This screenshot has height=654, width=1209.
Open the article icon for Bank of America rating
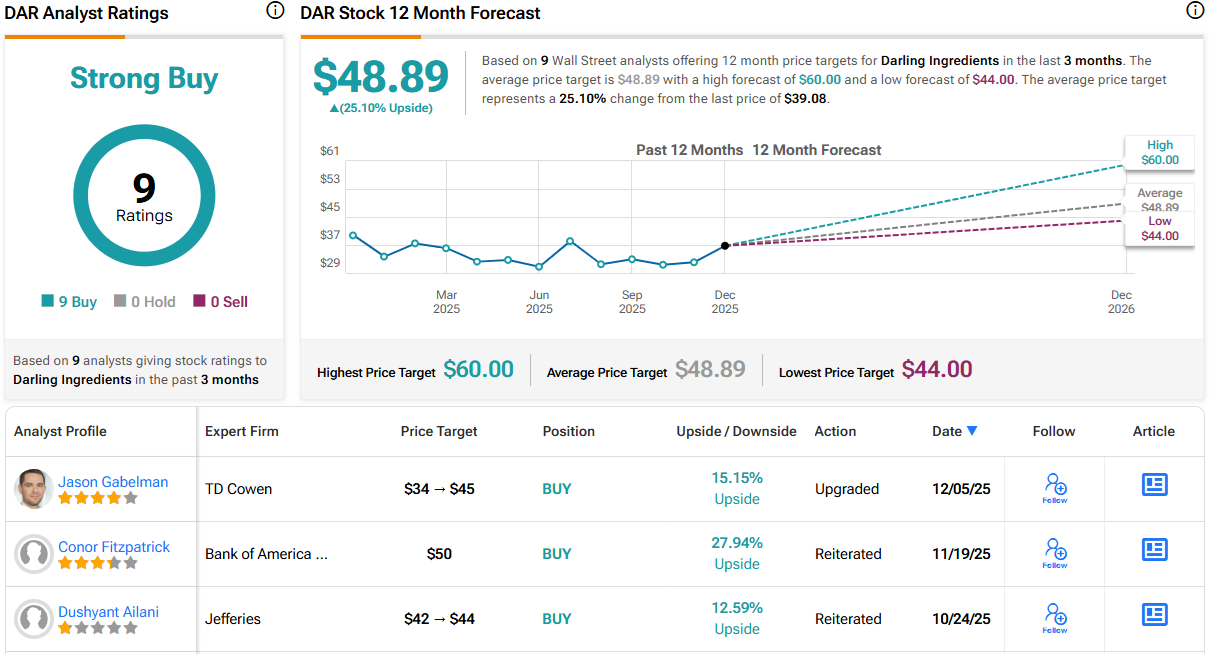(1154, 550)
